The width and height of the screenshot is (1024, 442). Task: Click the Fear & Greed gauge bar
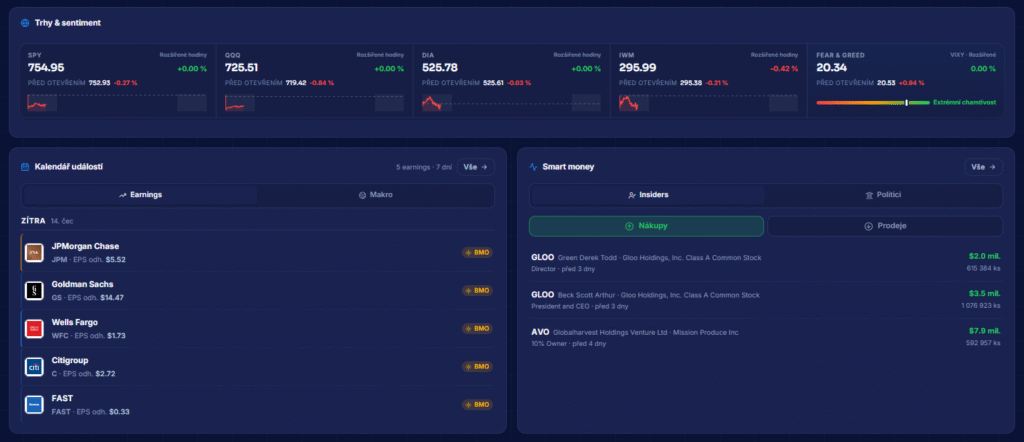point(873,103)
